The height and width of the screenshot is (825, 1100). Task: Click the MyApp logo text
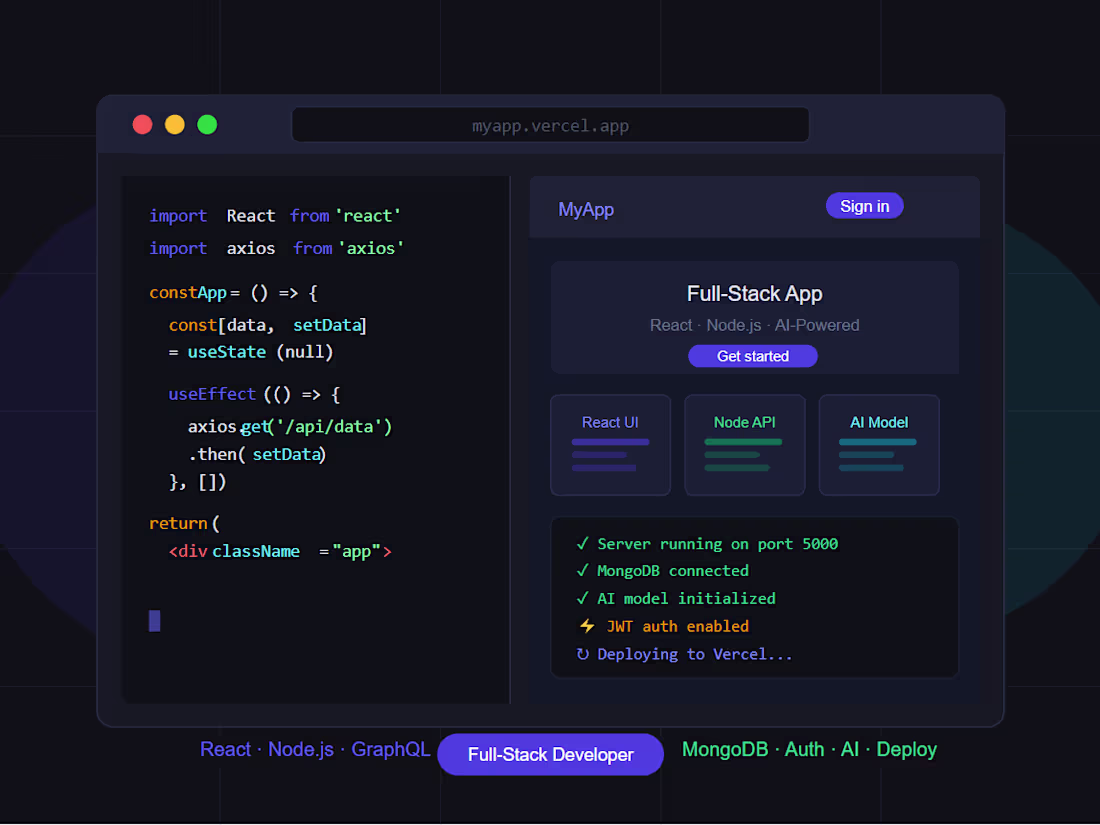point(586,210)
